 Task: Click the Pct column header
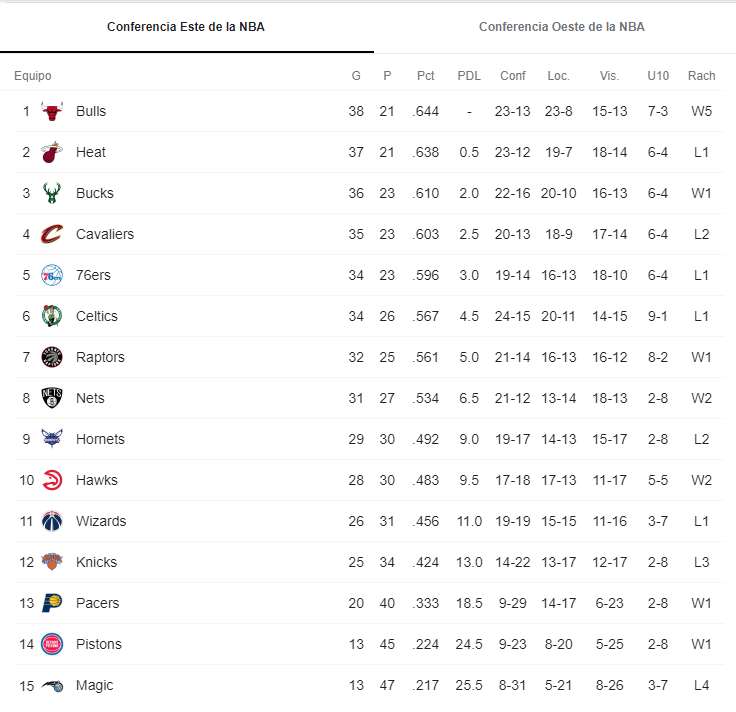pyautogui.click(x=426, y=76)
